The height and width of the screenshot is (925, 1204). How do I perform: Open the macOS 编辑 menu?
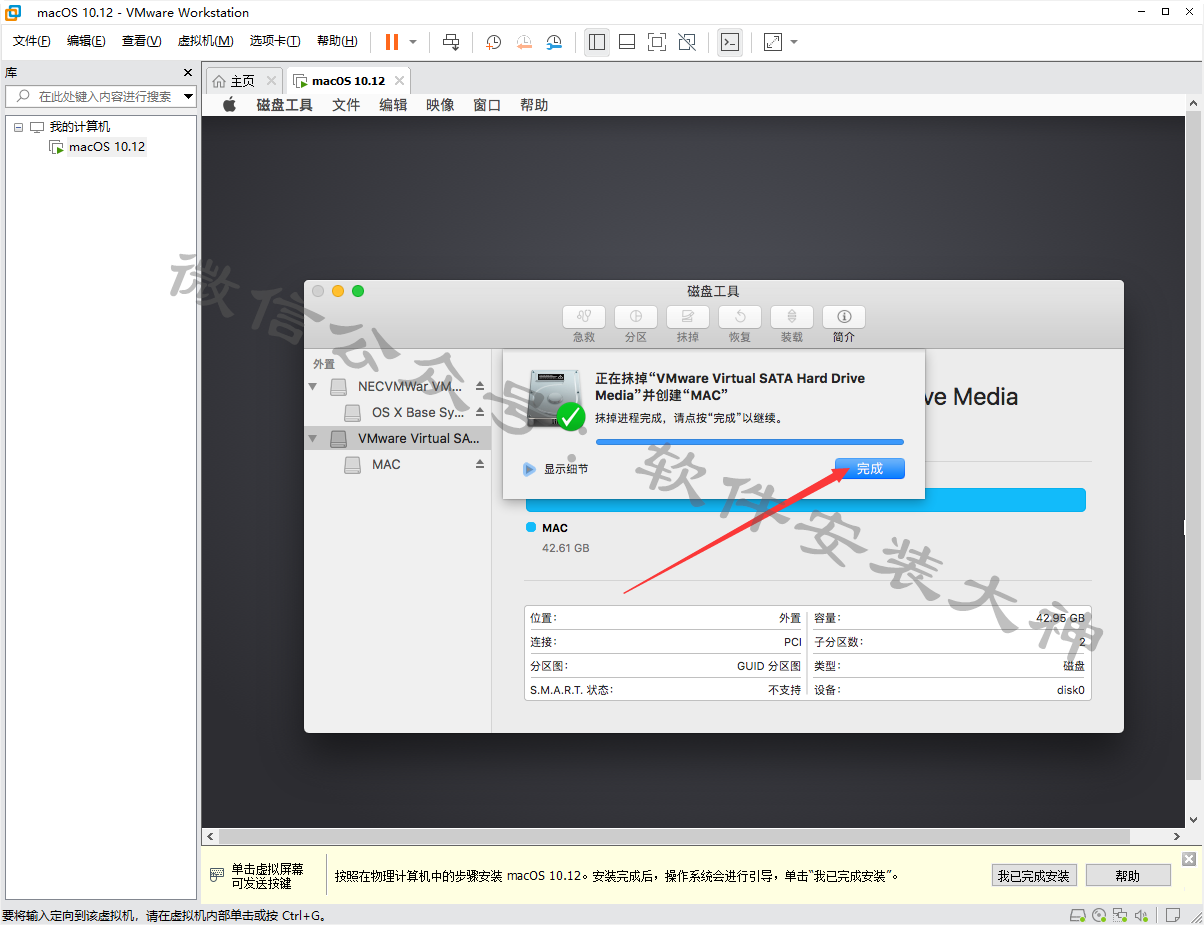coord(393,105)
